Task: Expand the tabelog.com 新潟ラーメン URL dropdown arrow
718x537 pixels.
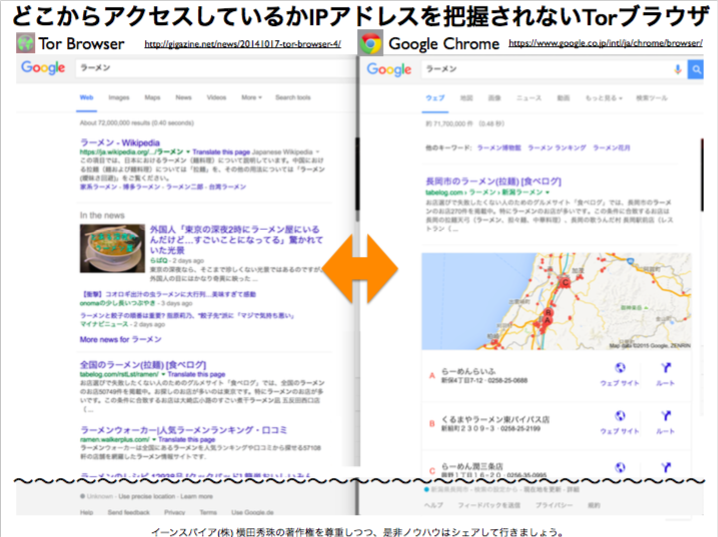Action: coord(548,192)
